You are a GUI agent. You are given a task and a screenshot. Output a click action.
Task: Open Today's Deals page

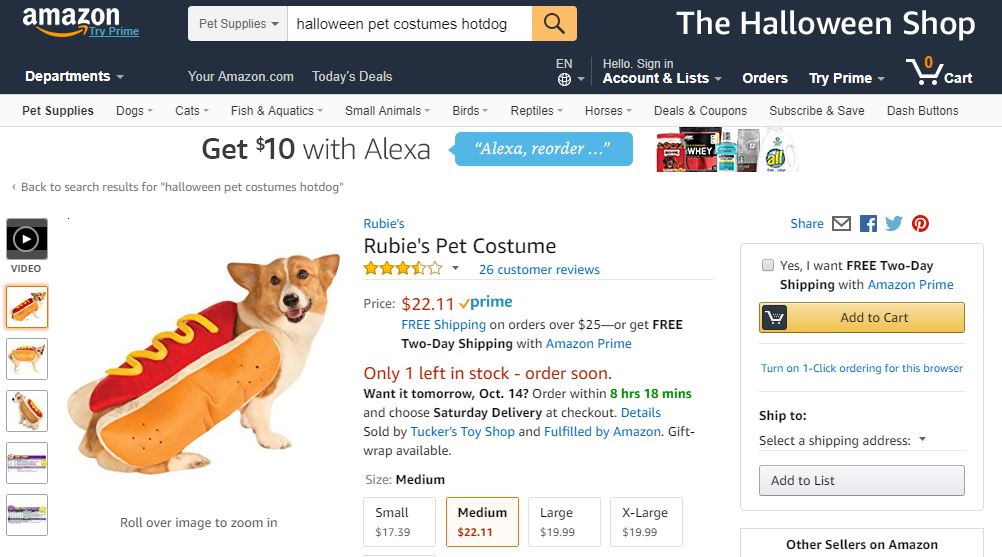[352, 76]
